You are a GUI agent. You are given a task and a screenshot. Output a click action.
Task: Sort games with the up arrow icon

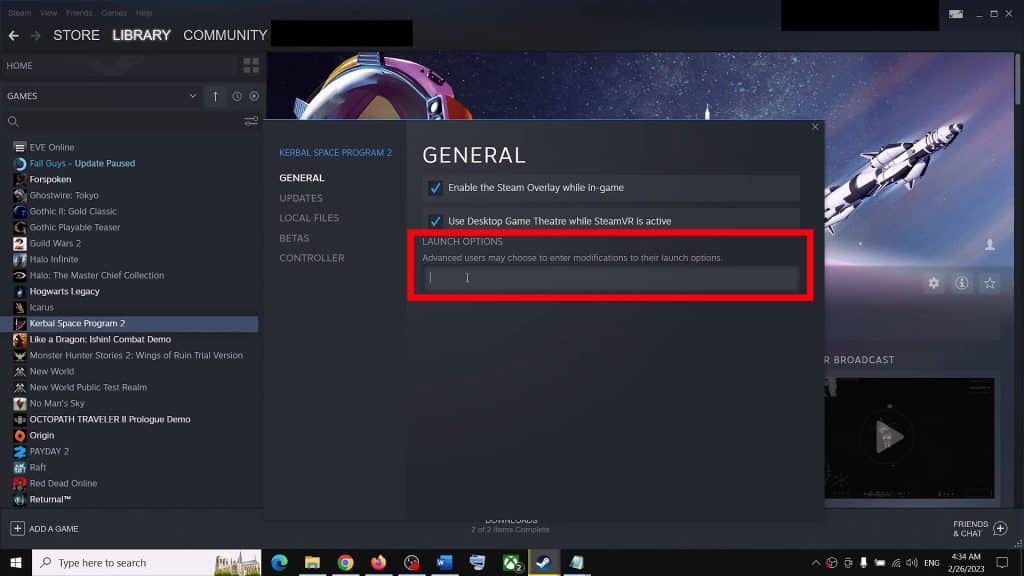tap(215, 96)
